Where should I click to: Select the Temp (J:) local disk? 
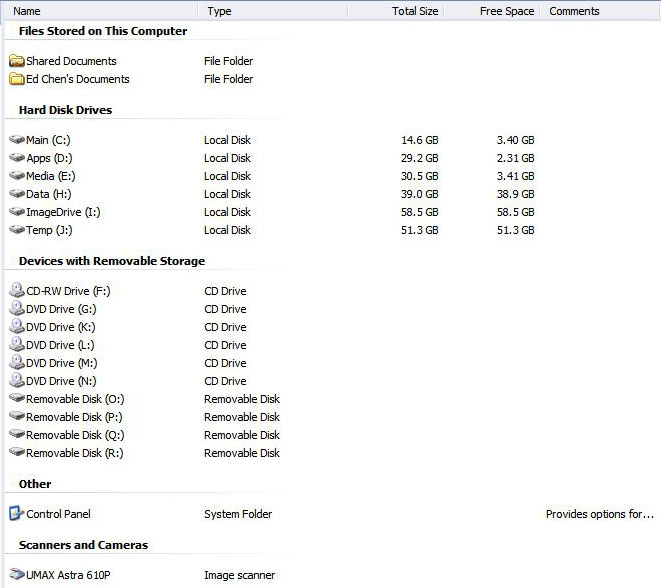click(49, 230)
